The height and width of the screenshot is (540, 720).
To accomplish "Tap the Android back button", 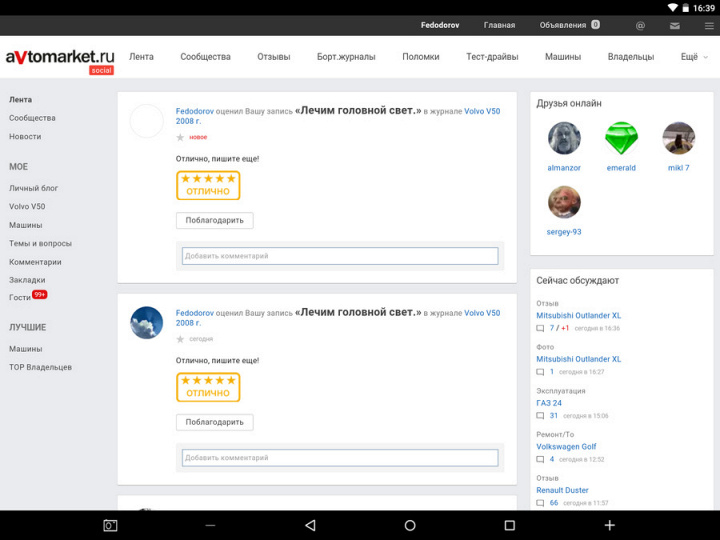I will tap(310, 525).
